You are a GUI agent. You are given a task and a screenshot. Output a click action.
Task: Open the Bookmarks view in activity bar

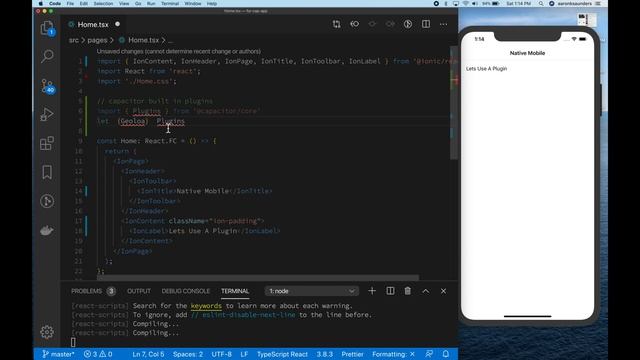47,172
